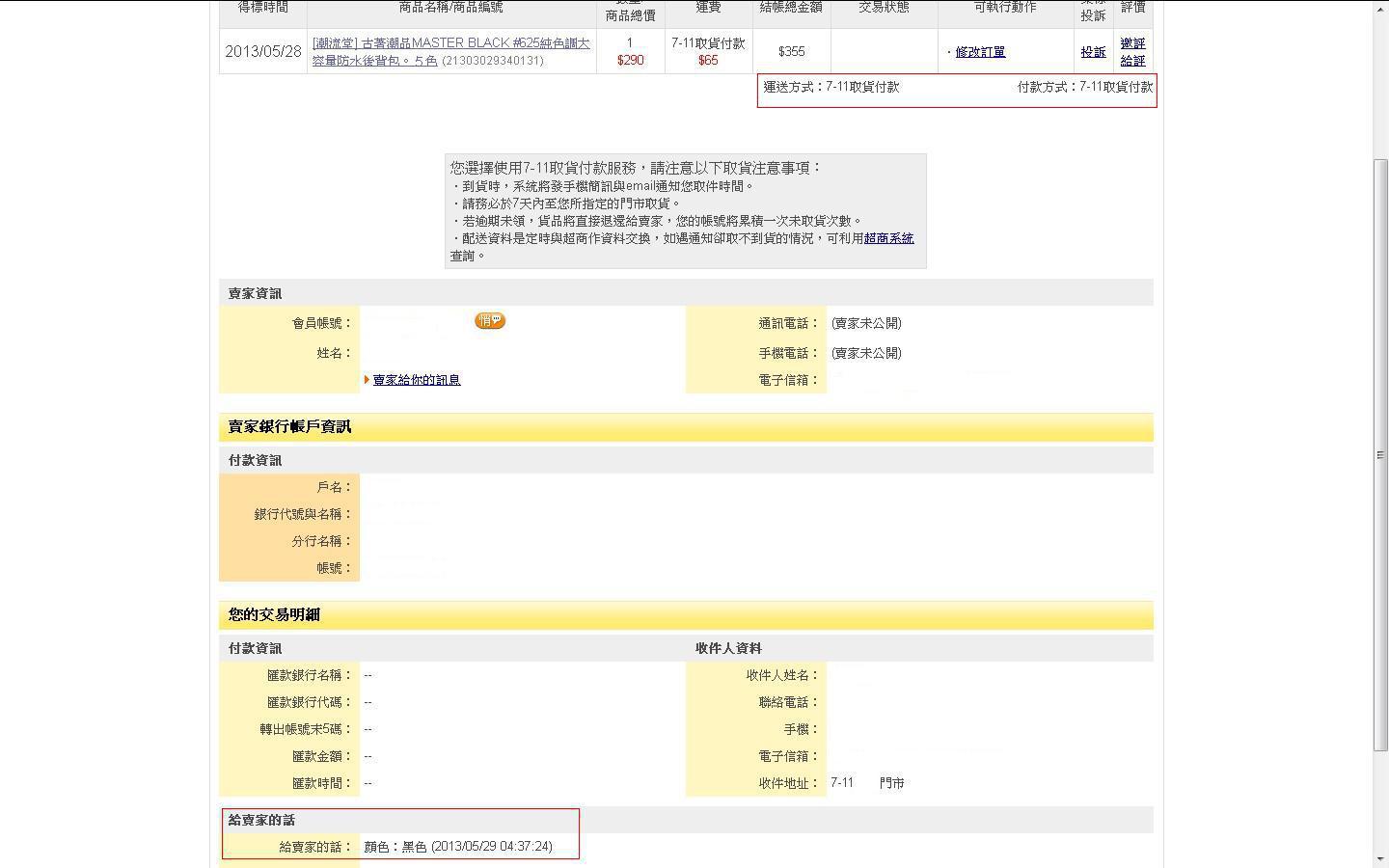
Task: Click the 收件人姓名 label
Action: (x=782, y=675)
